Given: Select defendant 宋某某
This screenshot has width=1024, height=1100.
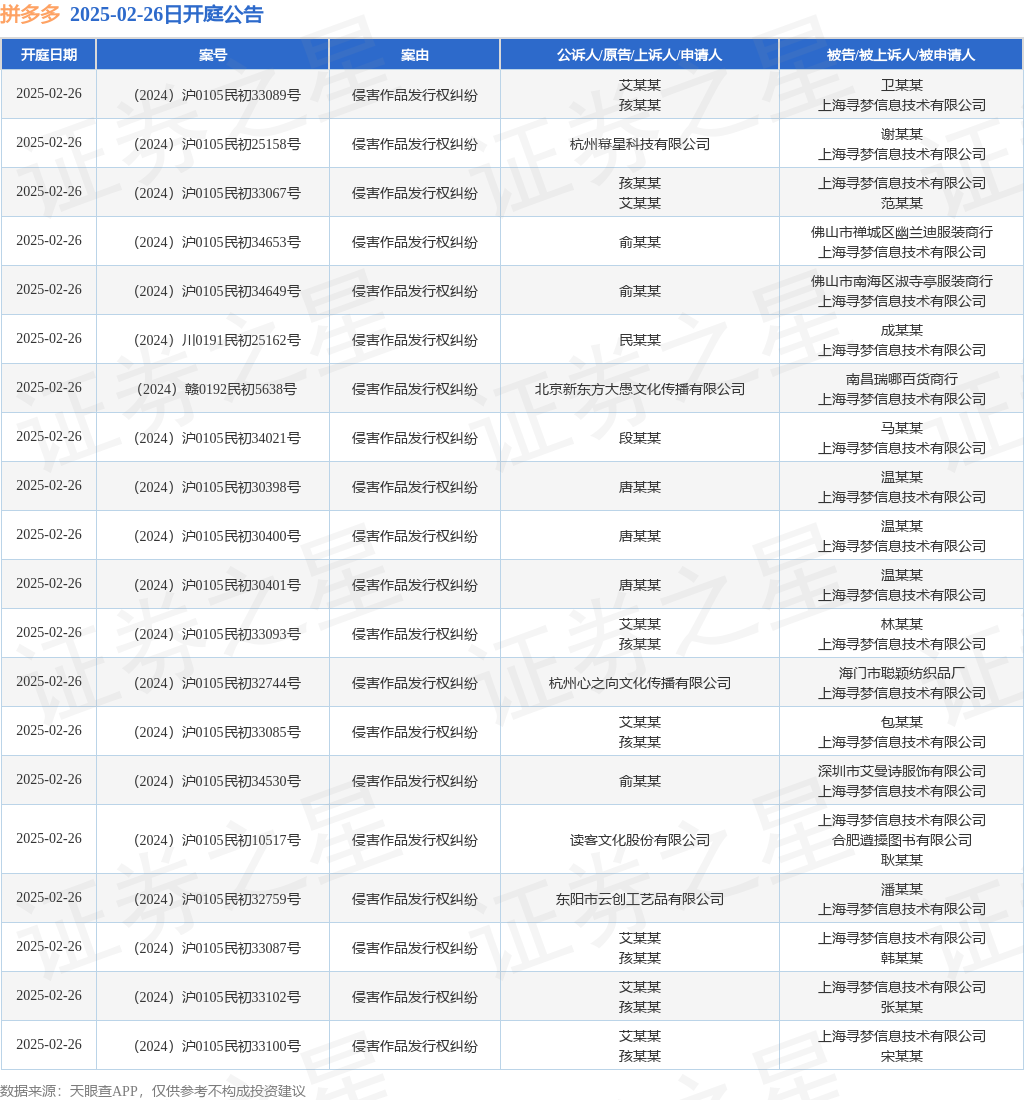Looking at the screenshot, I should tap(902, 1057).
